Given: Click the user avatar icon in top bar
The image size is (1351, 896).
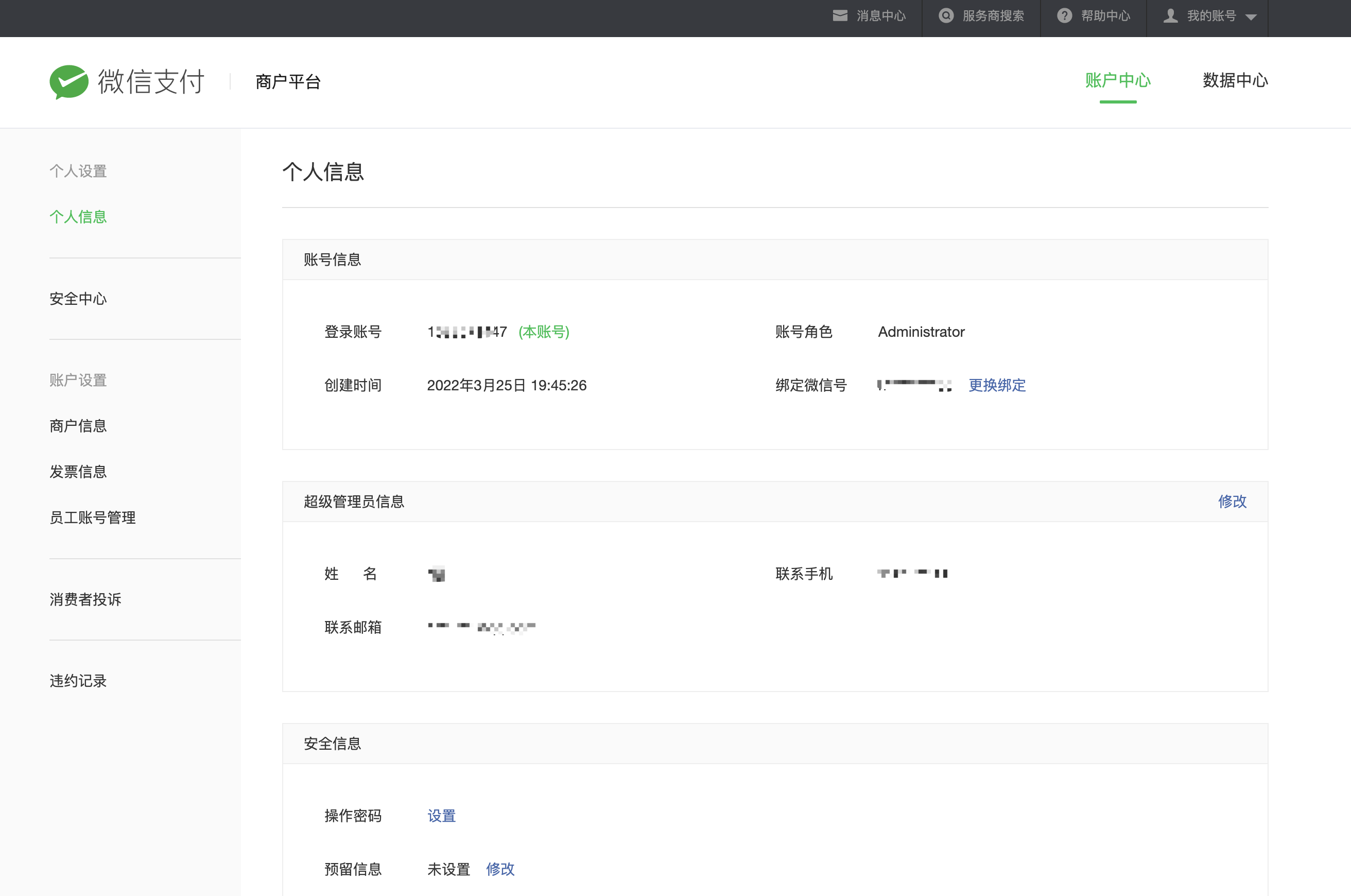Looking at the screenshot, I should pyautogui.click(x=1170, y=16).
